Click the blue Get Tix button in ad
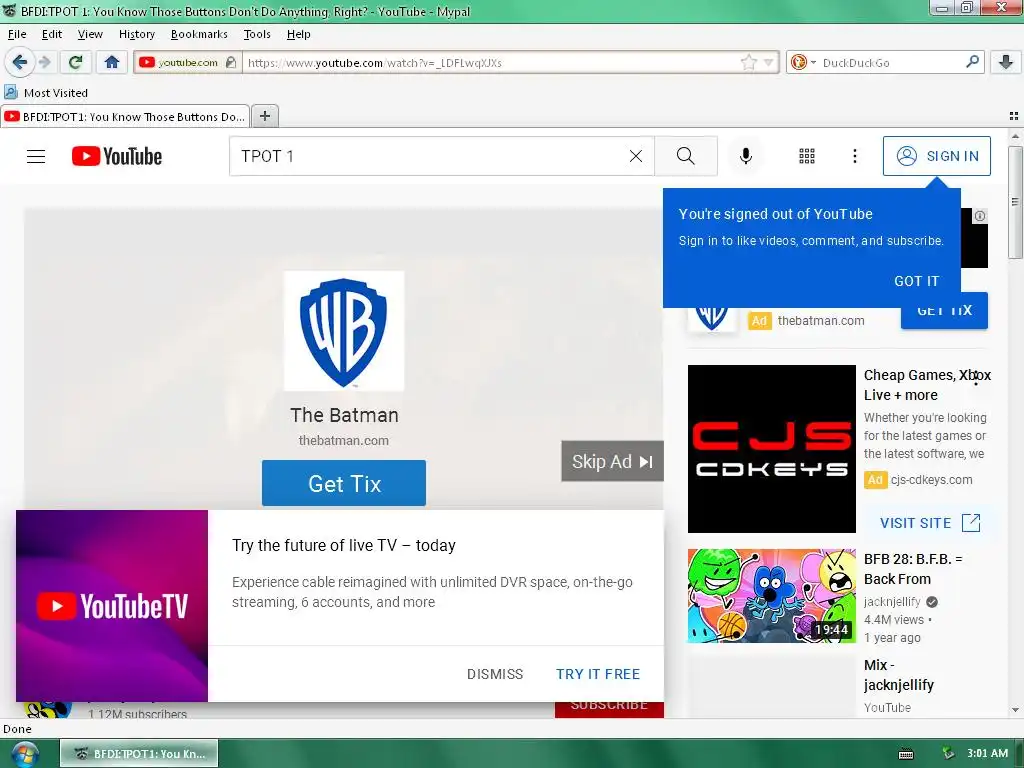The height and width of the screenshot is (768, 1024). pyautogui.click(x=344, y=483)
